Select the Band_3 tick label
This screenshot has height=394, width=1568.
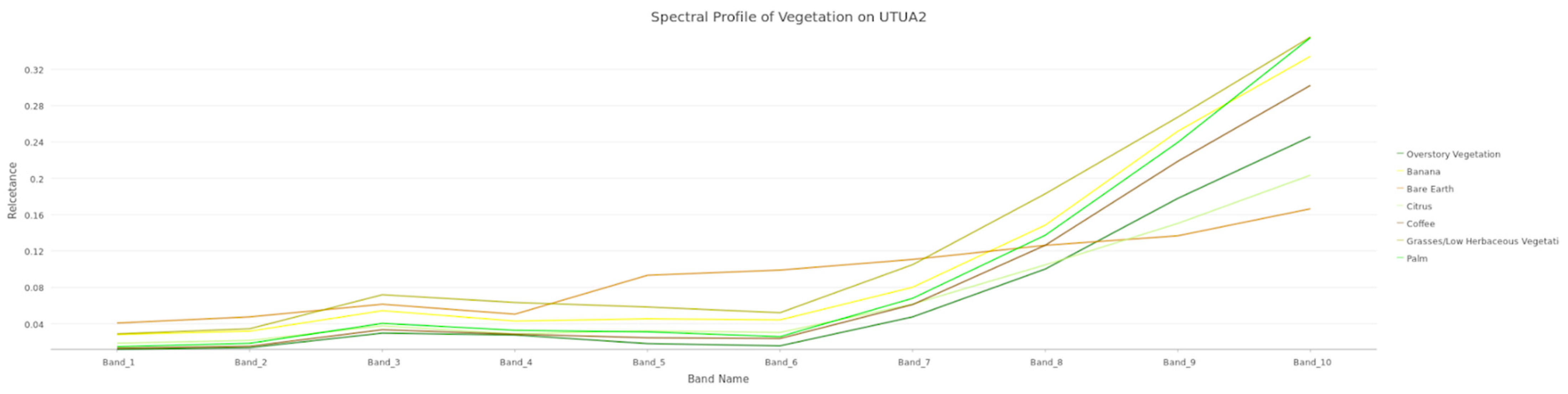coord(383,362)
